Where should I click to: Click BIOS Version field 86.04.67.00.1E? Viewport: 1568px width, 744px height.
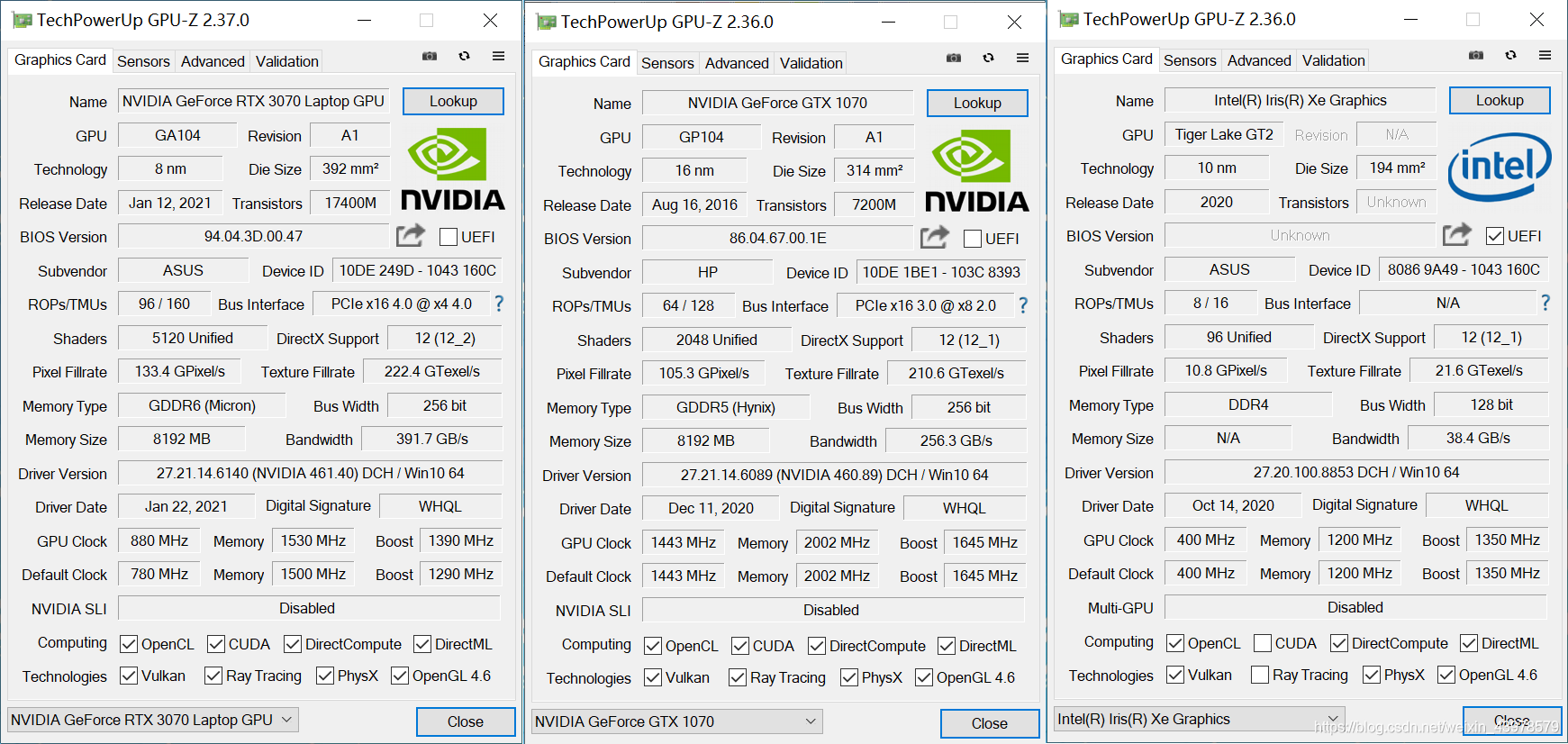click(x=777, y=238)
